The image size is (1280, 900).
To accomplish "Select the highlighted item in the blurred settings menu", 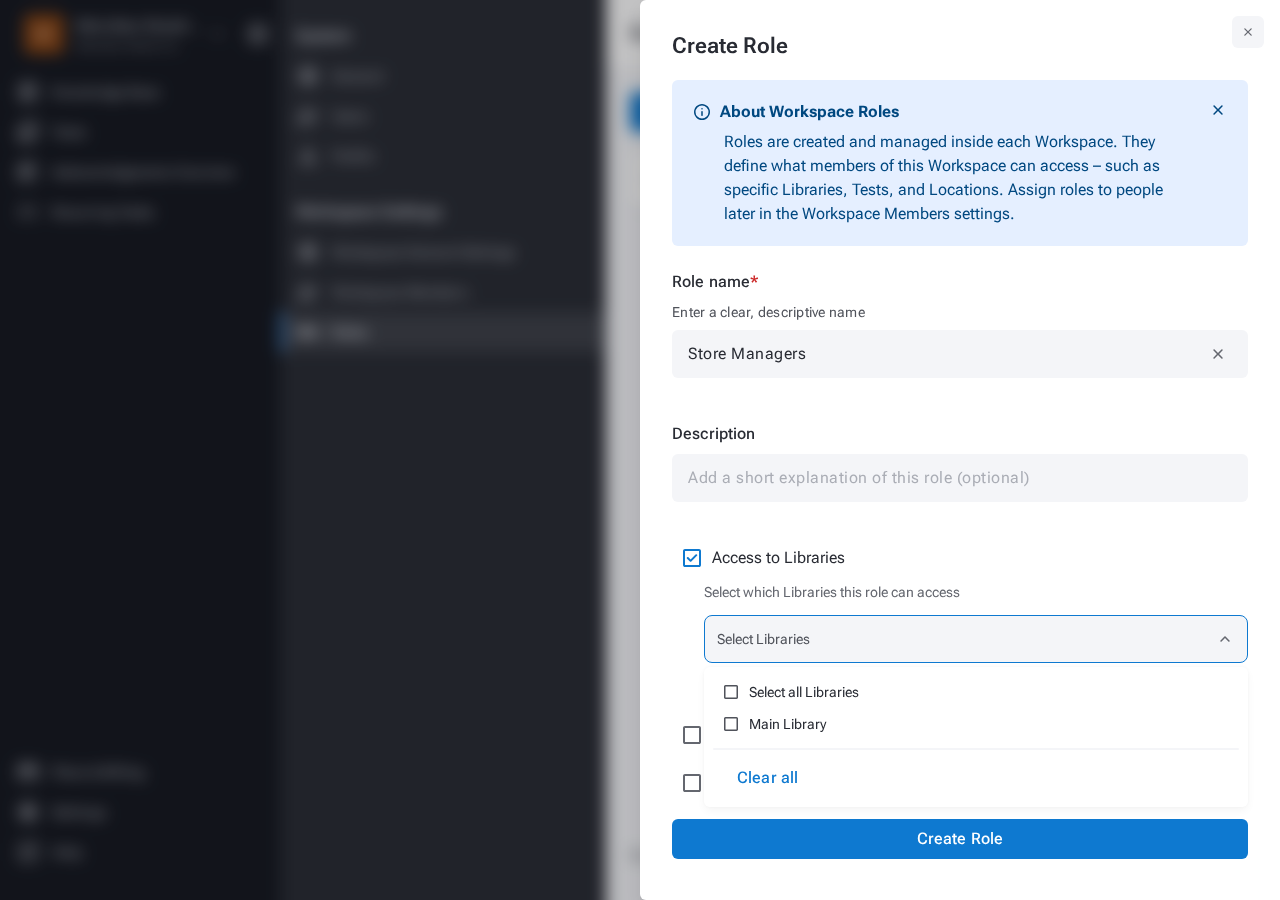I will (440, 332).
